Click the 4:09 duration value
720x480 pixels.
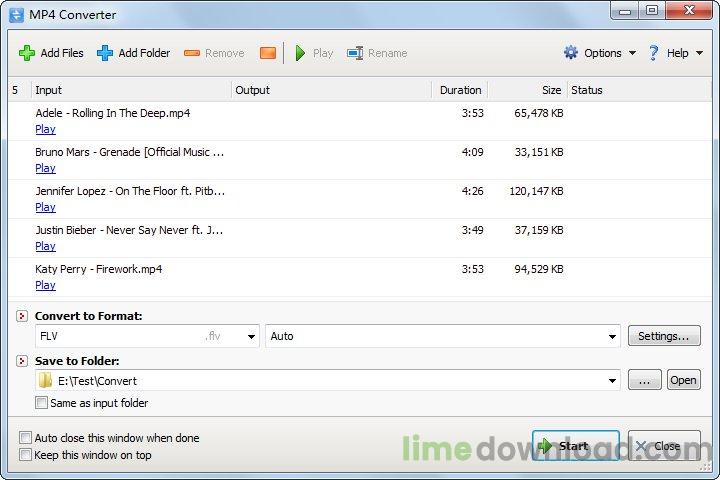[472, 152]
